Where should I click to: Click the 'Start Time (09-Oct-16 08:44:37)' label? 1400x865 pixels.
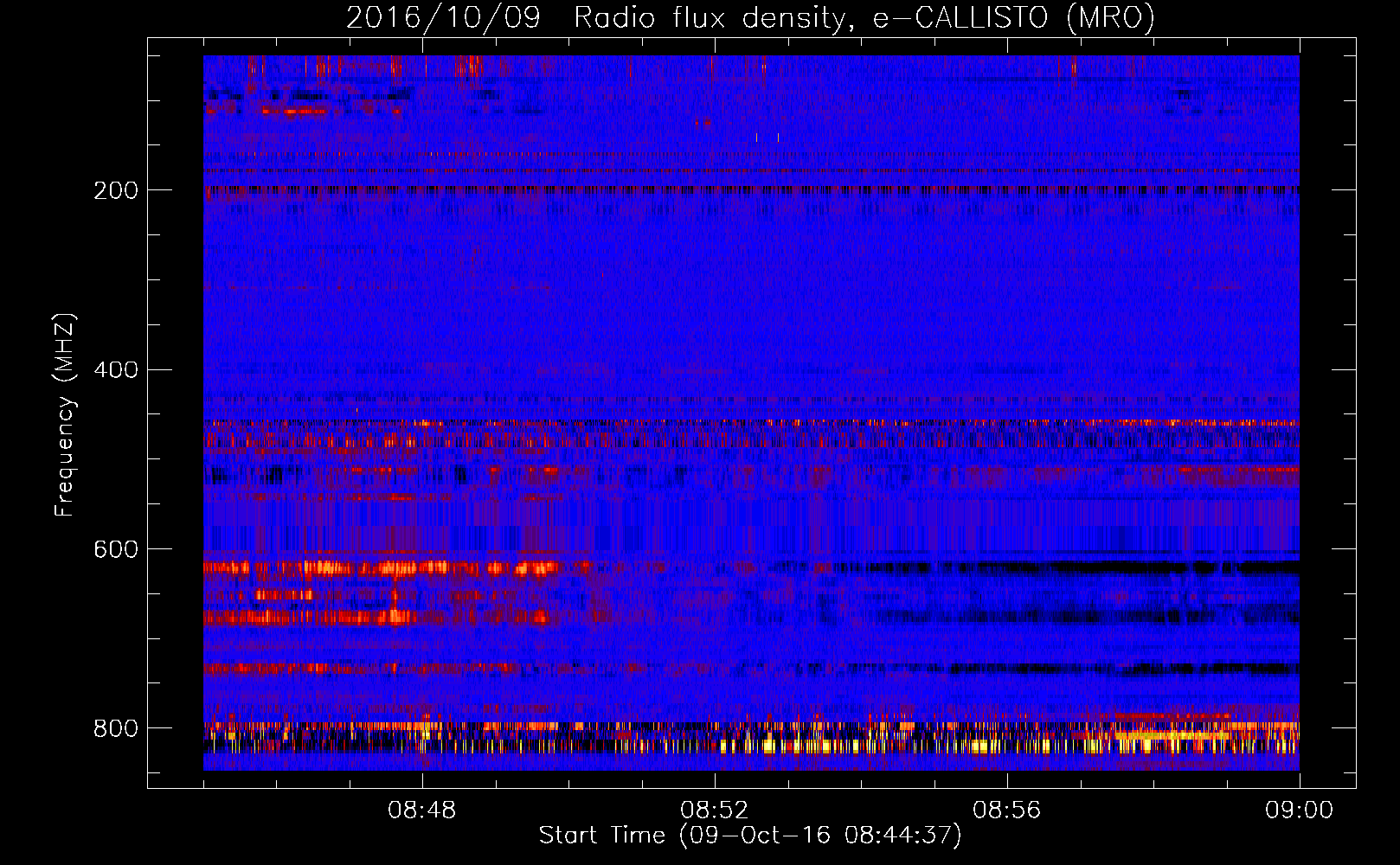pos(750,836)
